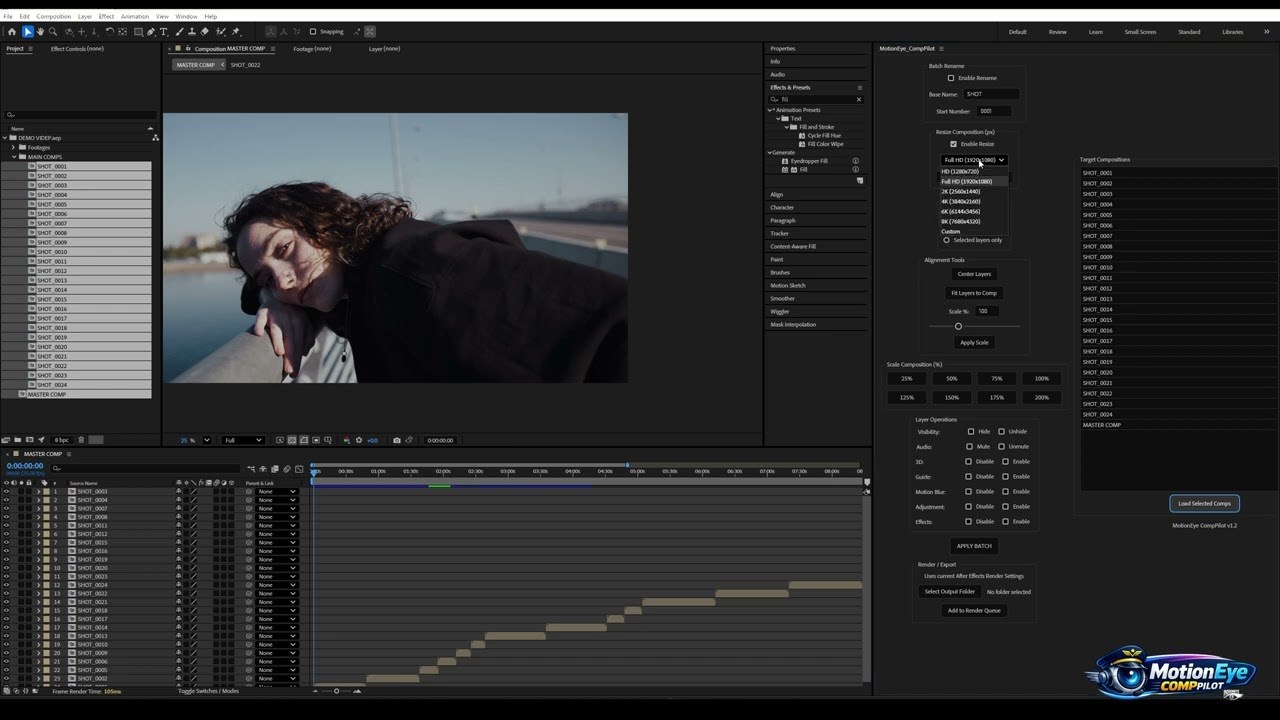Switch to the Learn workspace
This screenshot has width=1280, height=720.
pos(1096,32)
